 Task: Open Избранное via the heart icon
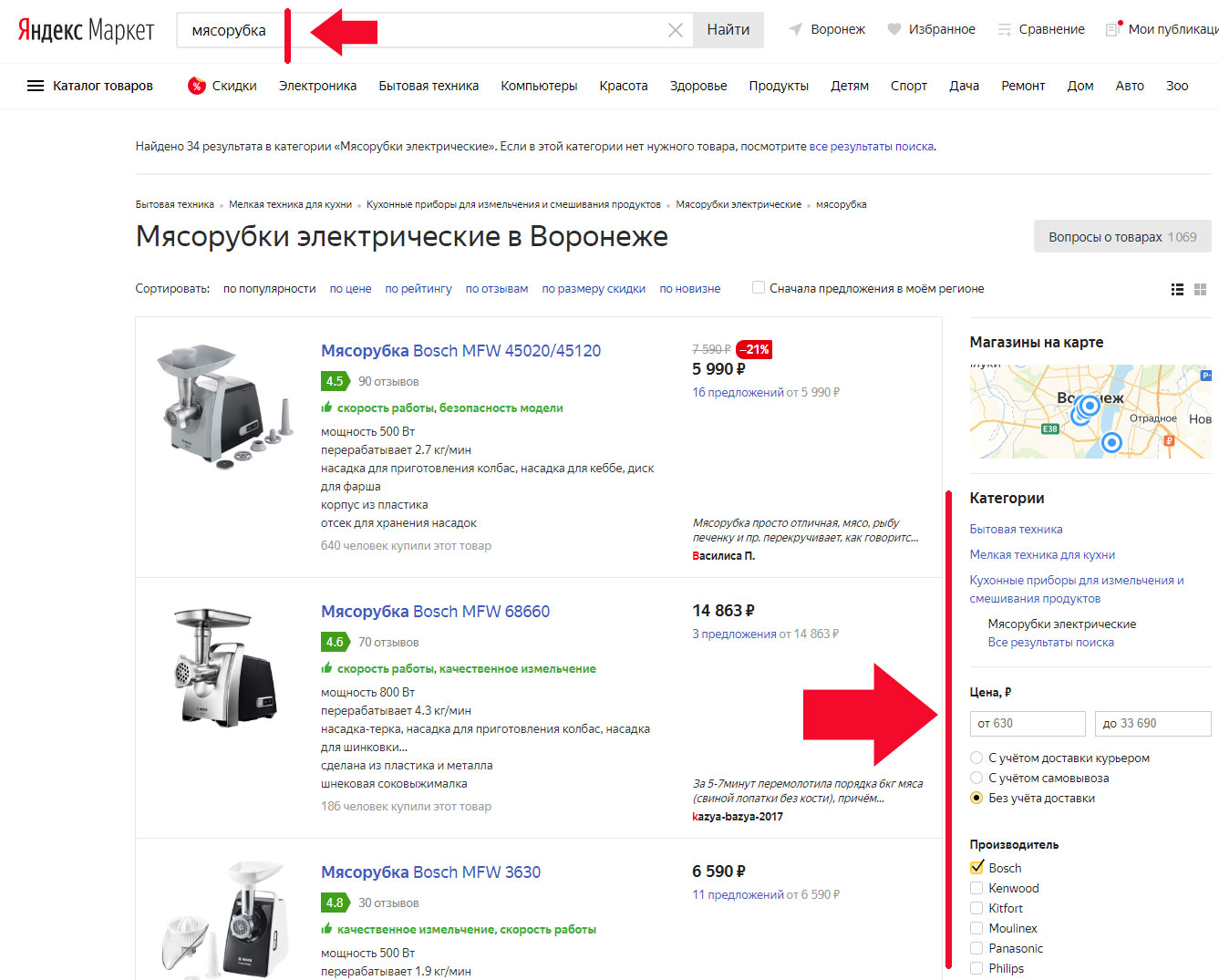coord(894,29)
